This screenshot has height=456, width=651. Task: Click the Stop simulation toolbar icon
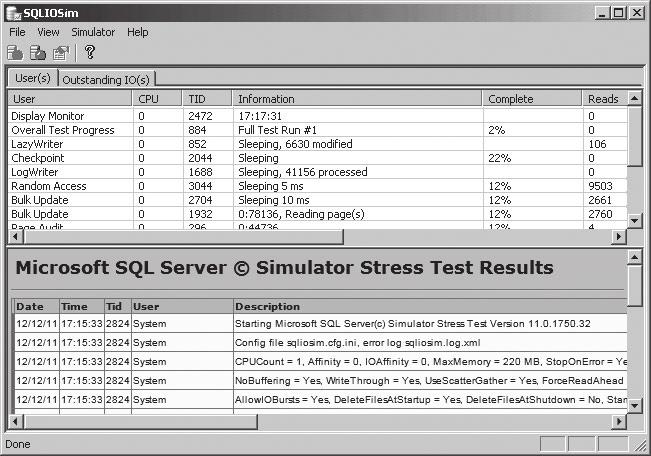(38, 53)
